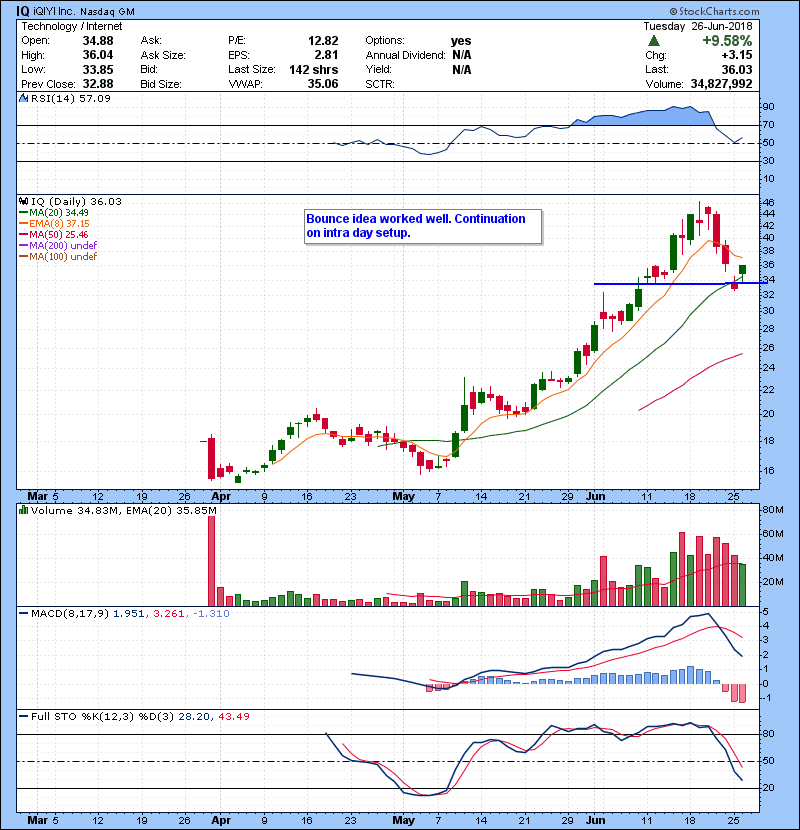Click the Full STO panel legend marker
Screen dimensions: 800x830
coord(24,715)
